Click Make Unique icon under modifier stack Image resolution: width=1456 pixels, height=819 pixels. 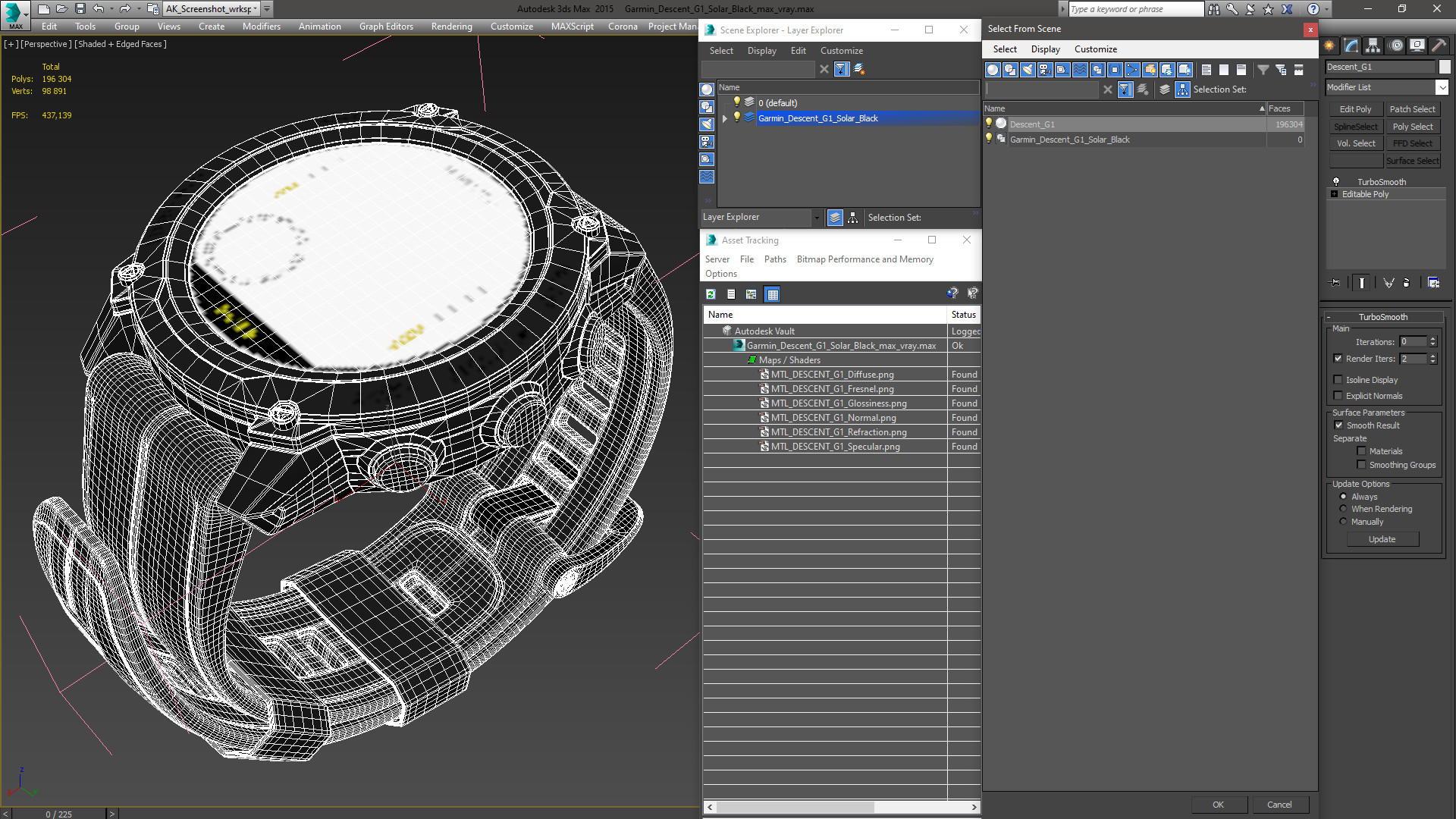click(x=1389, y=283)
